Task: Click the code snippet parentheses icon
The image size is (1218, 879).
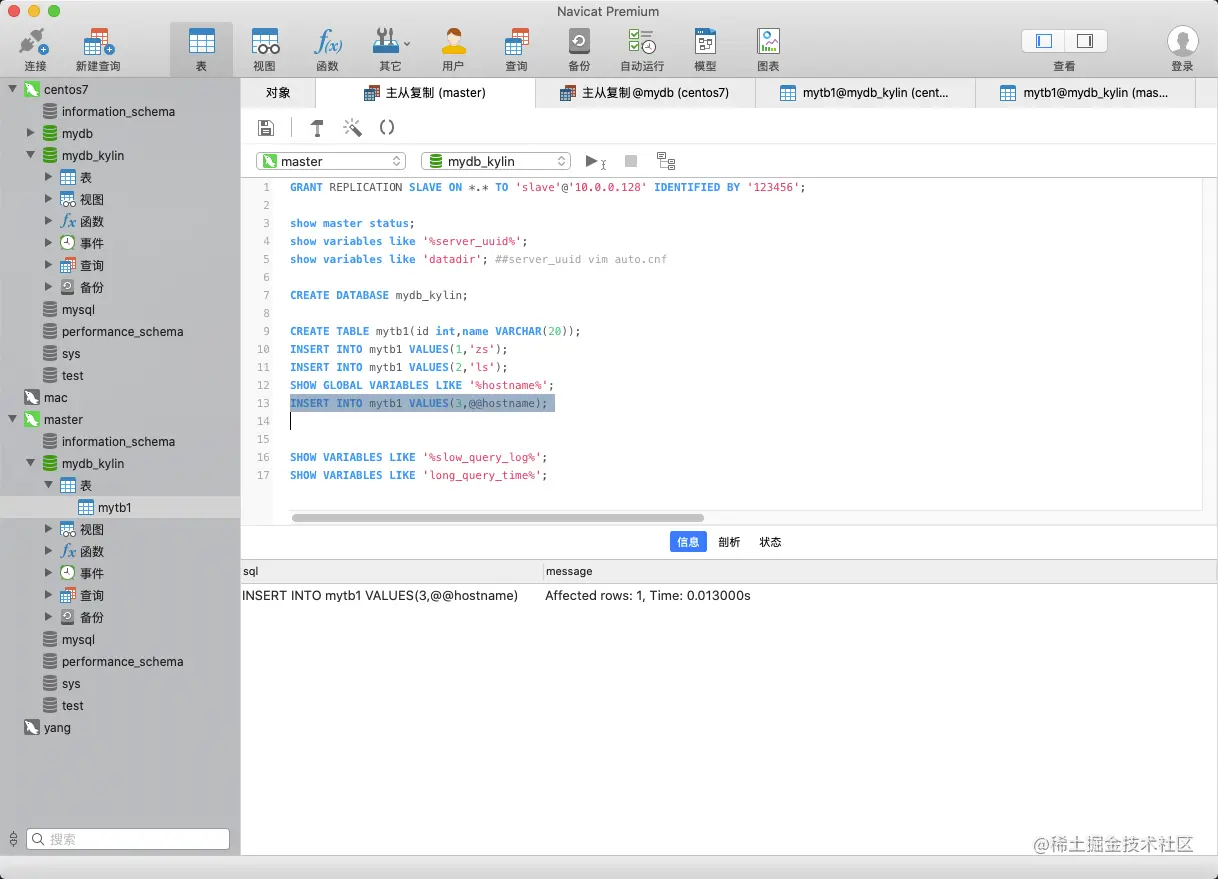Action: pos(387,128)
